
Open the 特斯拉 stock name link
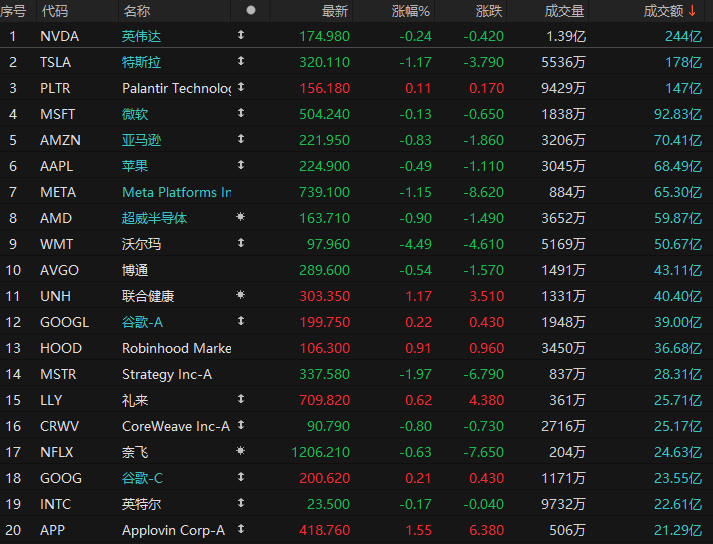click(x=141, y=62)
